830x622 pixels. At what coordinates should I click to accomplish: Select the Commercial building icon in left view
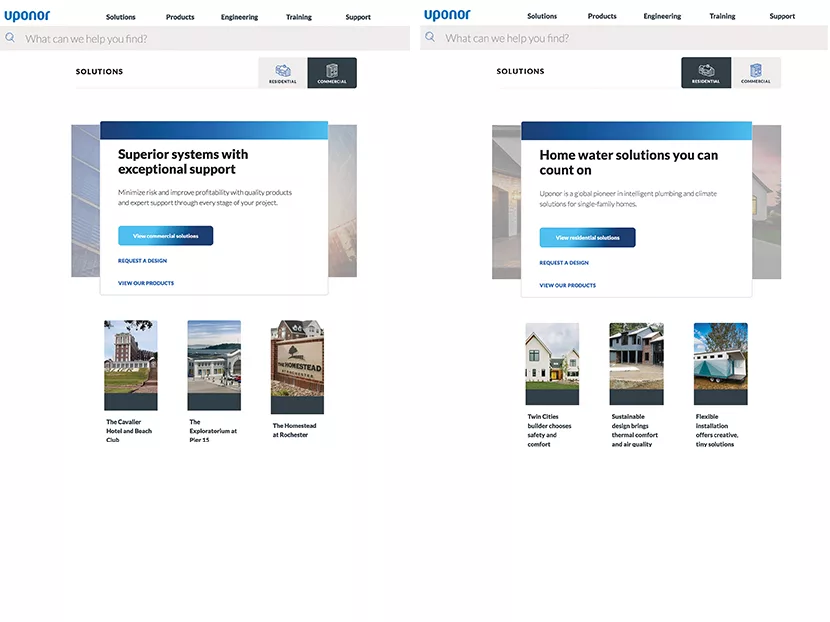click(332, 72)
